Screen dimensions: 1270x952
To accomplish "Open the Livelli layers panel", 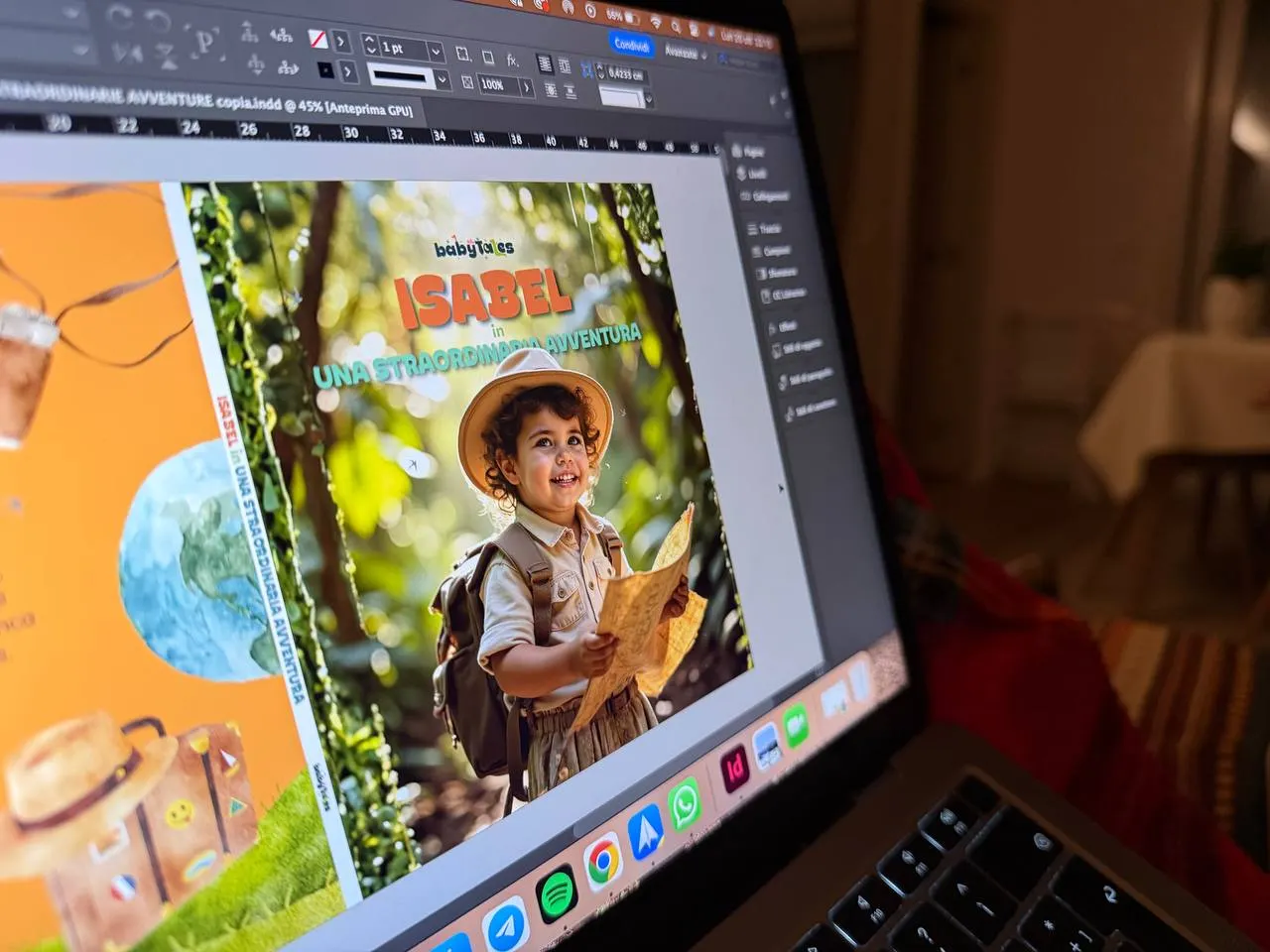I will point(750,173).
